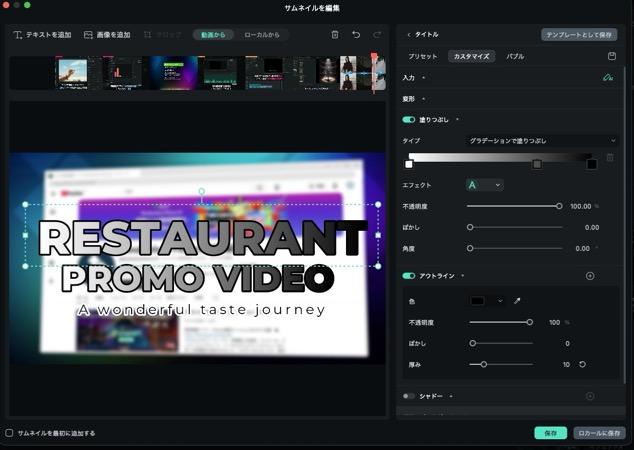634x450 pixels.
Task: Click the crop tool icon in toolbar
Action: coord(148,35)
